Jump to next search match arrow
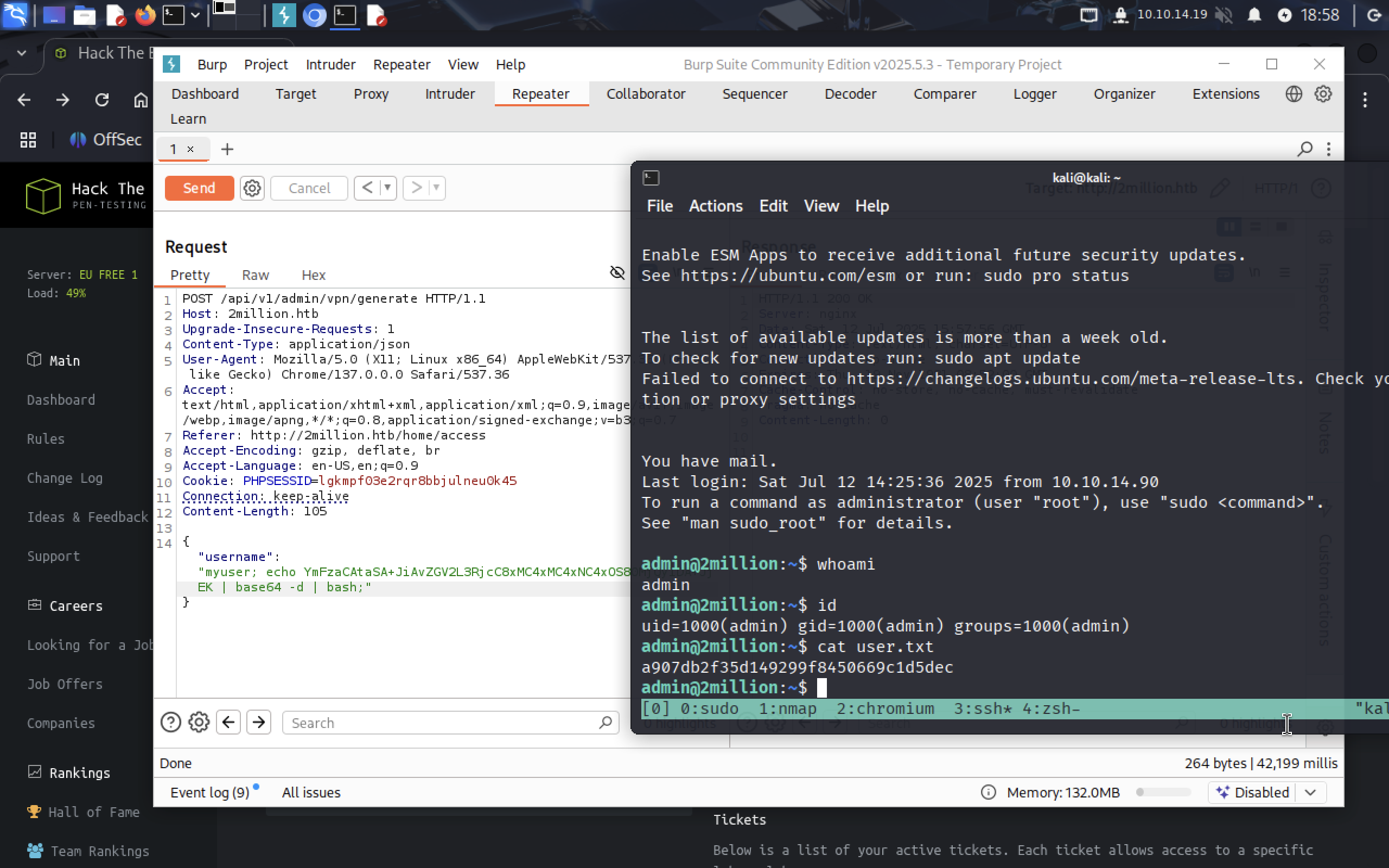 [x=259, y=722]
